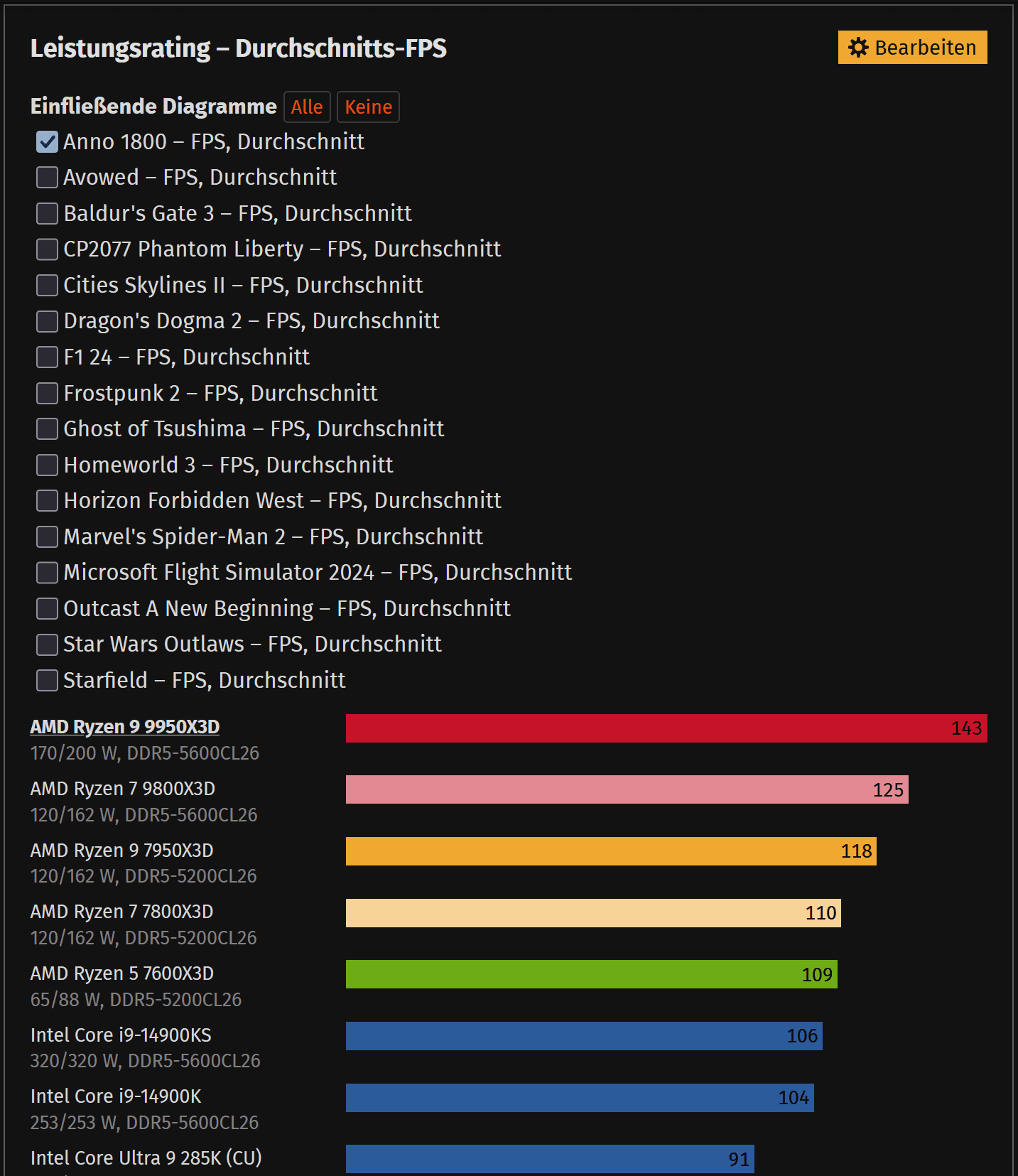The image size is (1018, 1176).
Task: Click the beige 110 FPS bar
Action: 593,913
